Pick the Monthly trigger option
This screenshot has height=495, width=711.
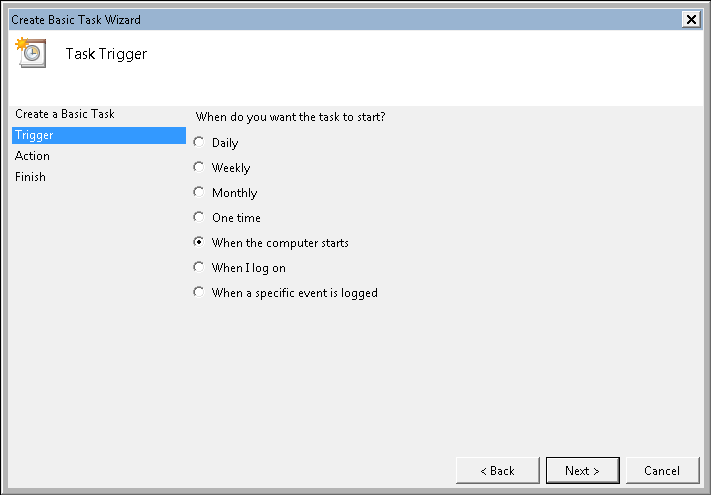click(198, 193)
